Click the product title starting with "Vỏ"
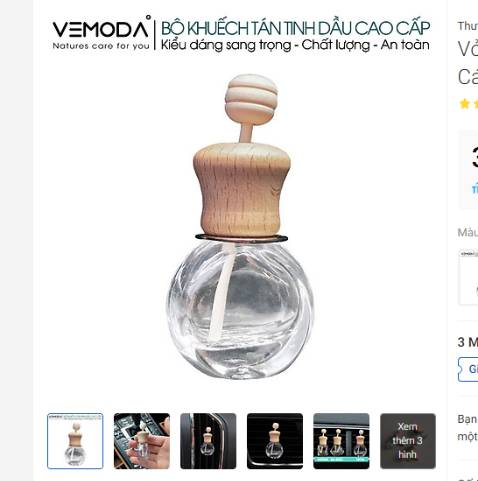The width and height of the screenshot is (478, 481). tap(468, 49)
